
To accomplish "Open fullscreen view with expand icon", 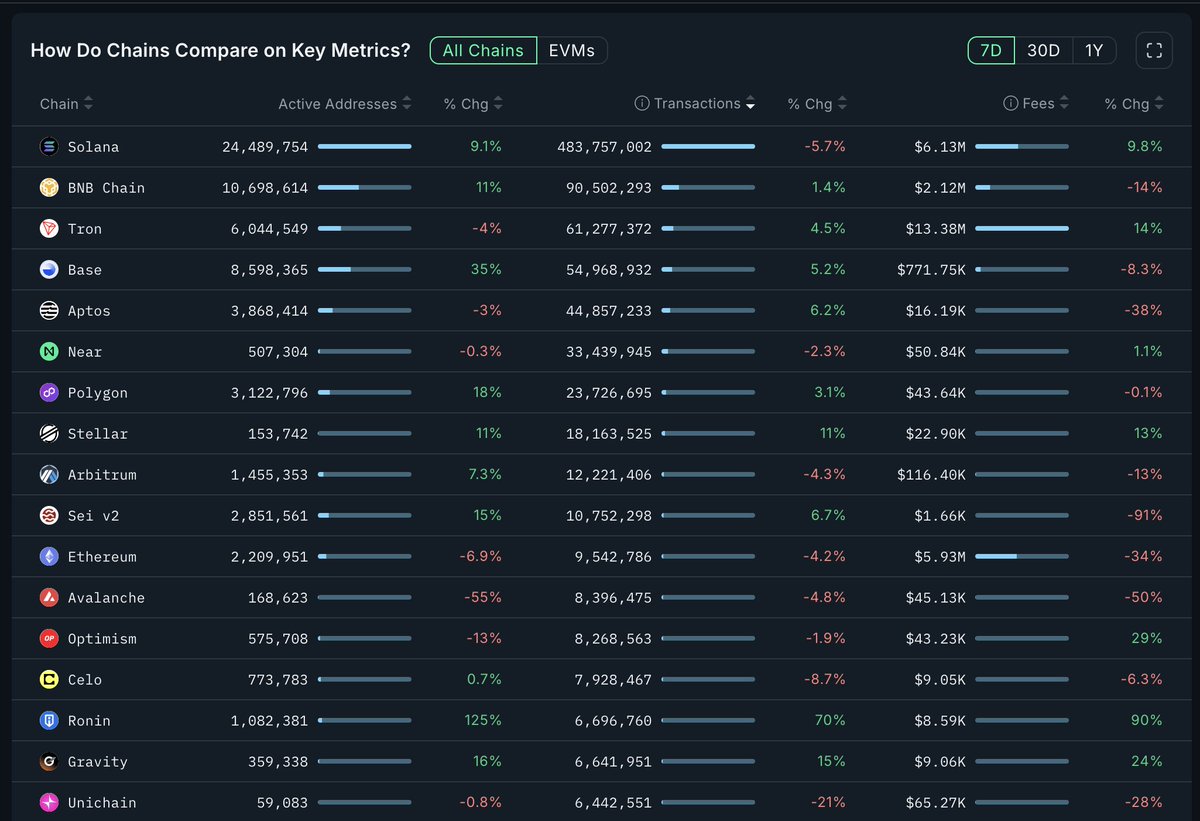I will click(1154, 50).
